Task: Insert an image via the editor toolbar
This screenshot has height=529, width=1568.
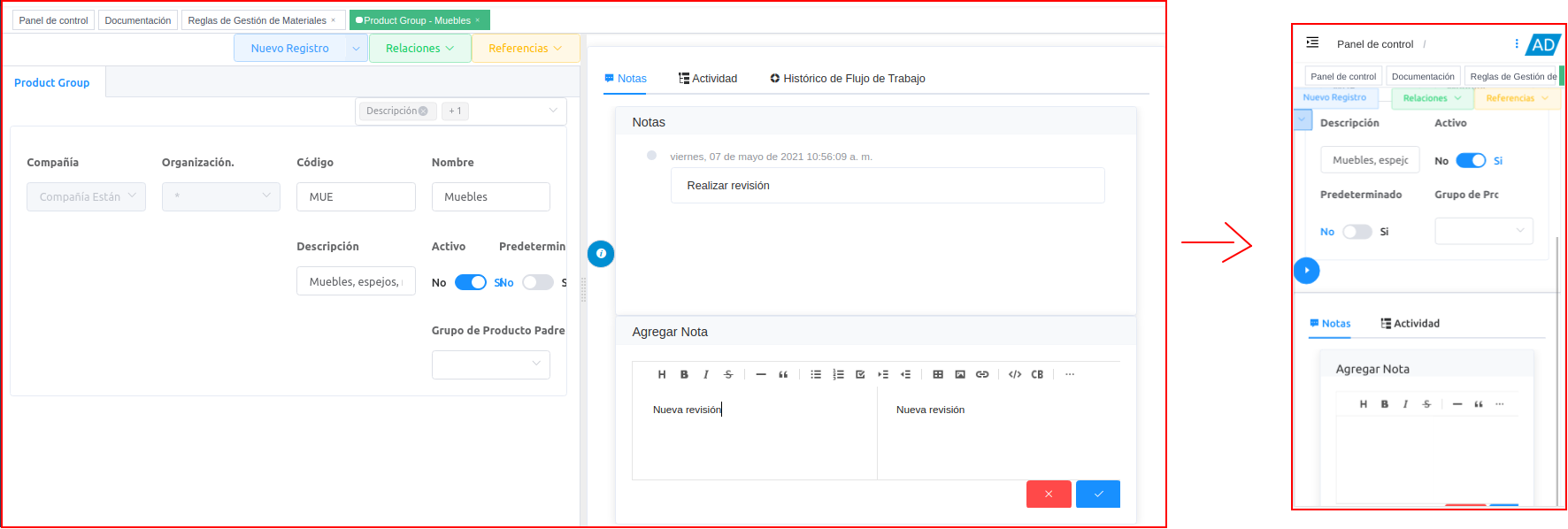Action: point(959,374)
